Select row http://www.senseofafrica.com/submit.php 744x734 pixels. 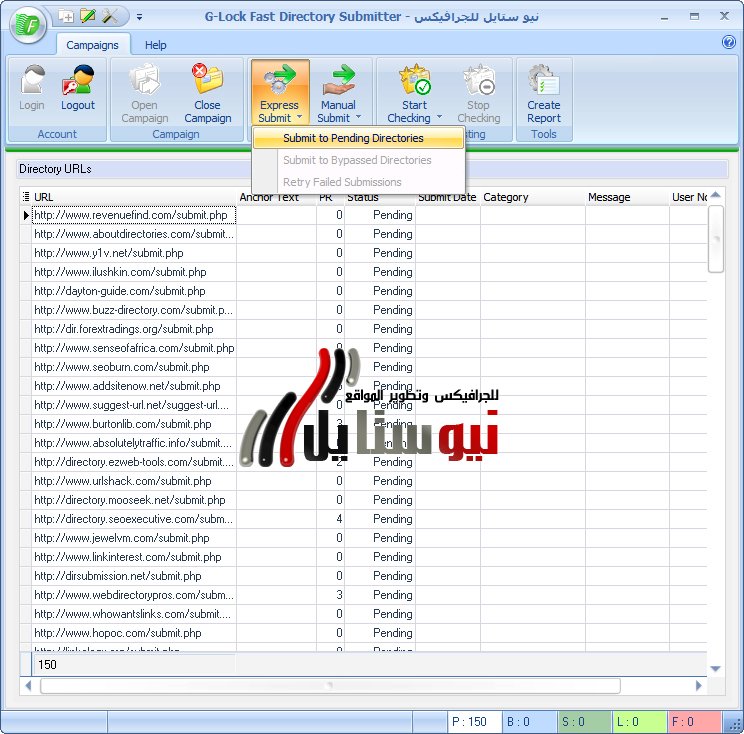(134, 348)
